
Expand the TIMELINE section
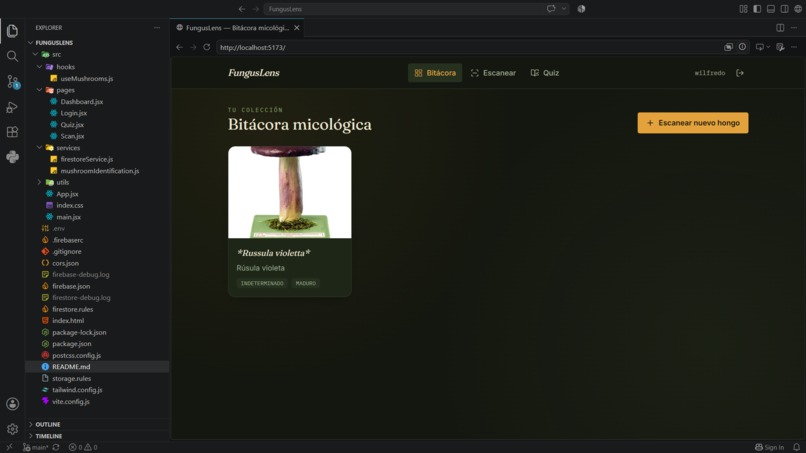(49, 436)
